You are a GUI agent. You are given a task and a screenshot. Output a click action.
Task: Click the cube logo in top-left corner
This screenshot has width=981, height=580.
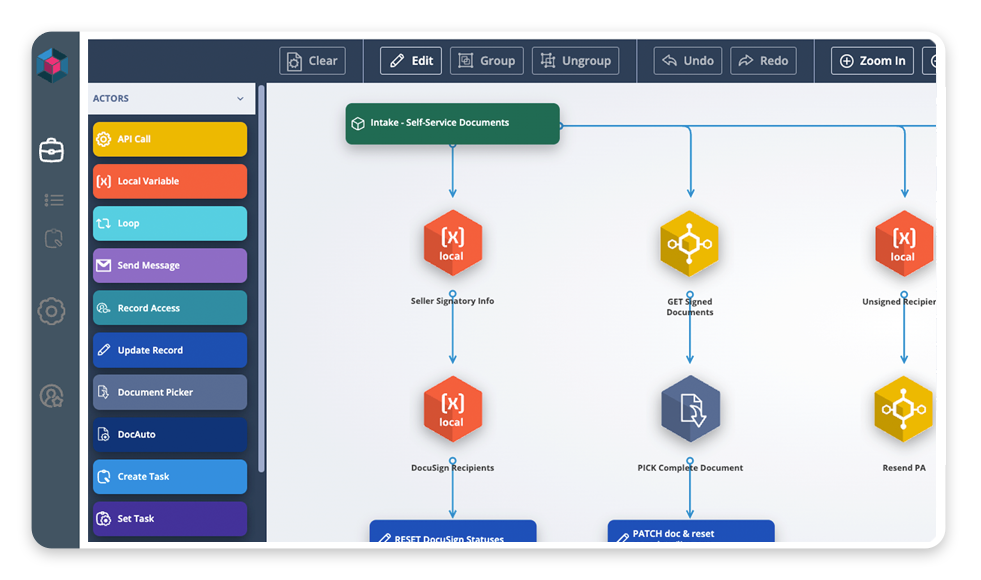[x=52, y=66]
